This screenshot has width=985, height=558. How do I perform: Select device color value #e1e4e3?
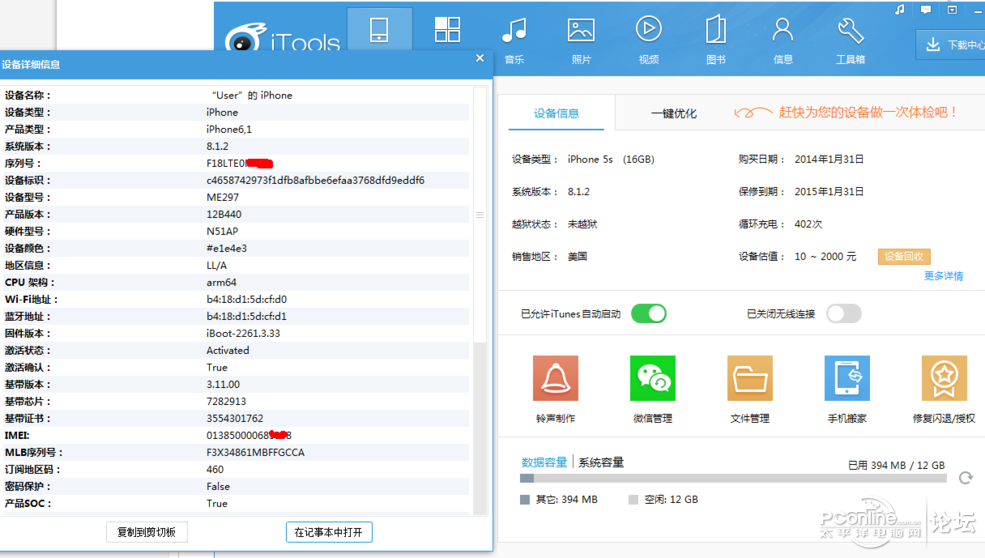(227, 248)
